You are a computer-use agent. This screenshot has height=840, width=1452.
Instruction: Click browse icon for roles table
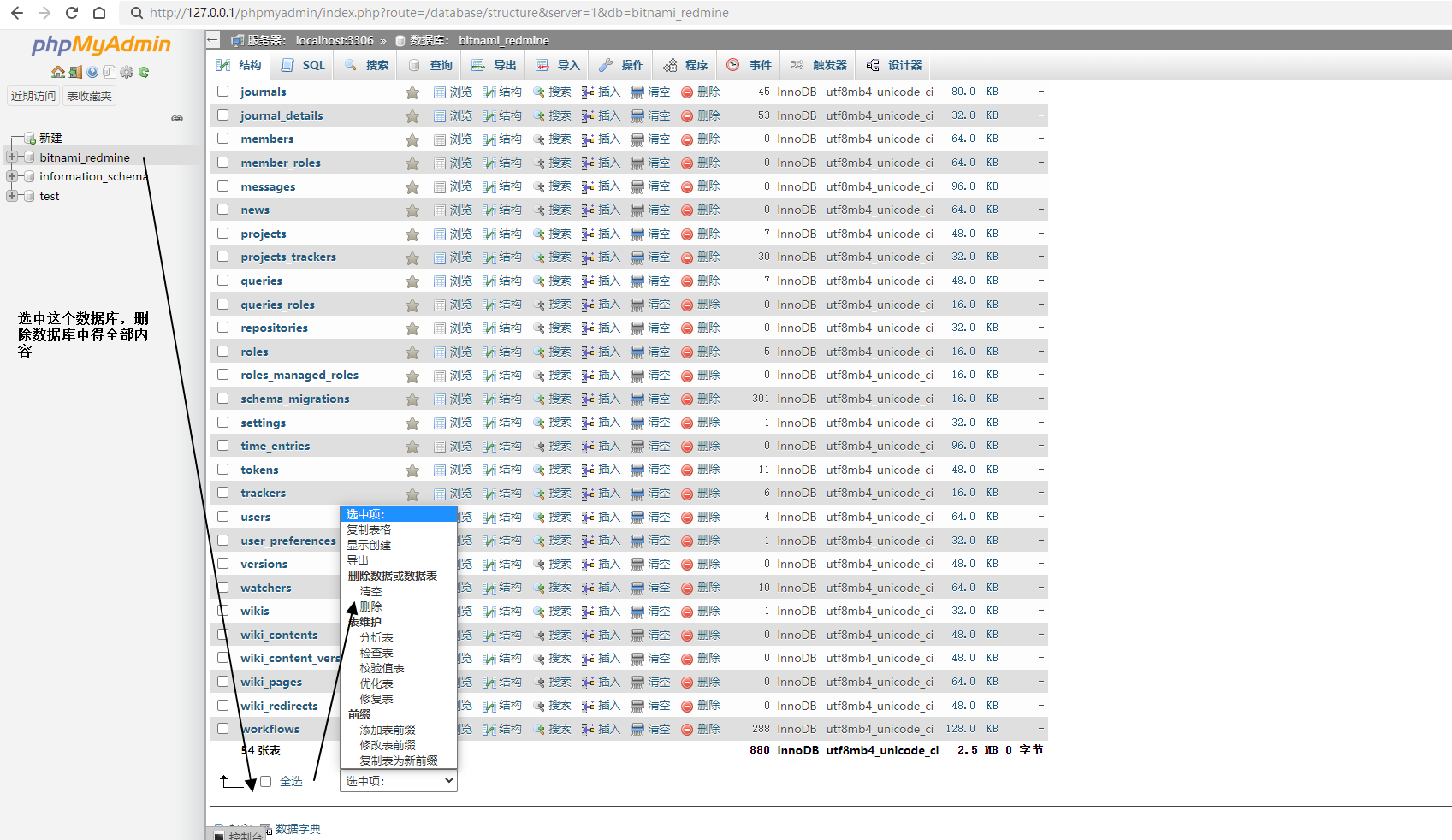click(x=440, y=352)
